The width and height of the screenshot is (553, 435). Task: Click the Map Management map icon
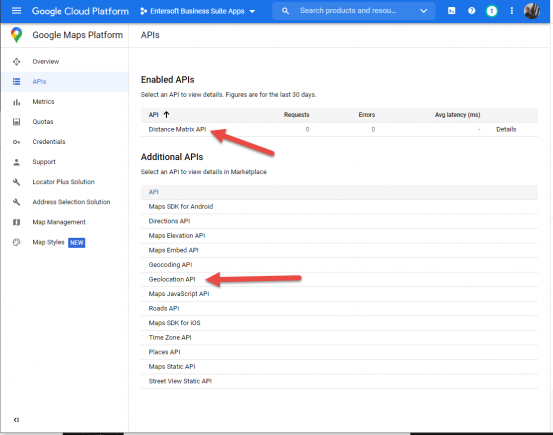pyautogui.click(x=16, y=222)
